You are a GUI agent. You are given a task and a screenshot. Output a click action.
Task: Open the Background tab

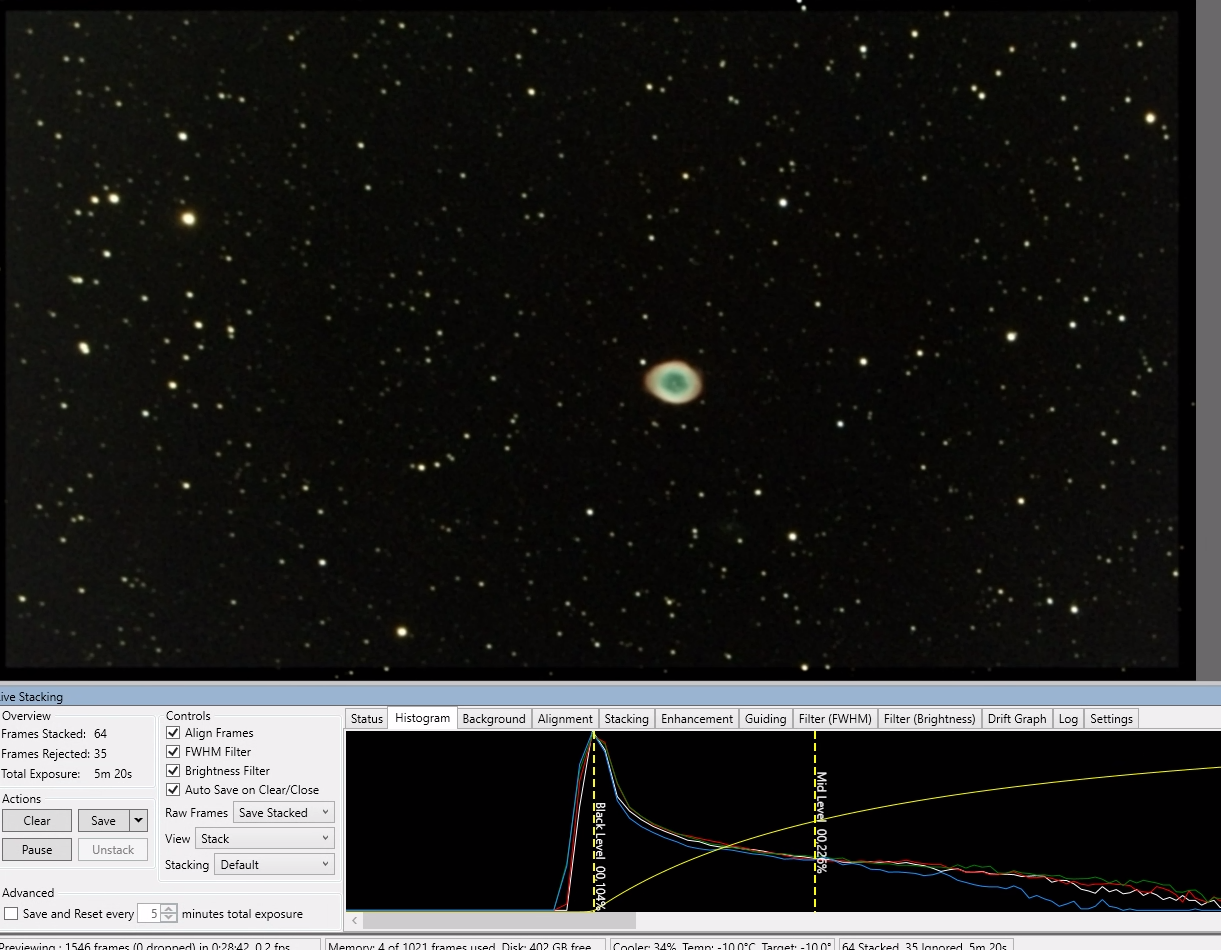[494, 719]
